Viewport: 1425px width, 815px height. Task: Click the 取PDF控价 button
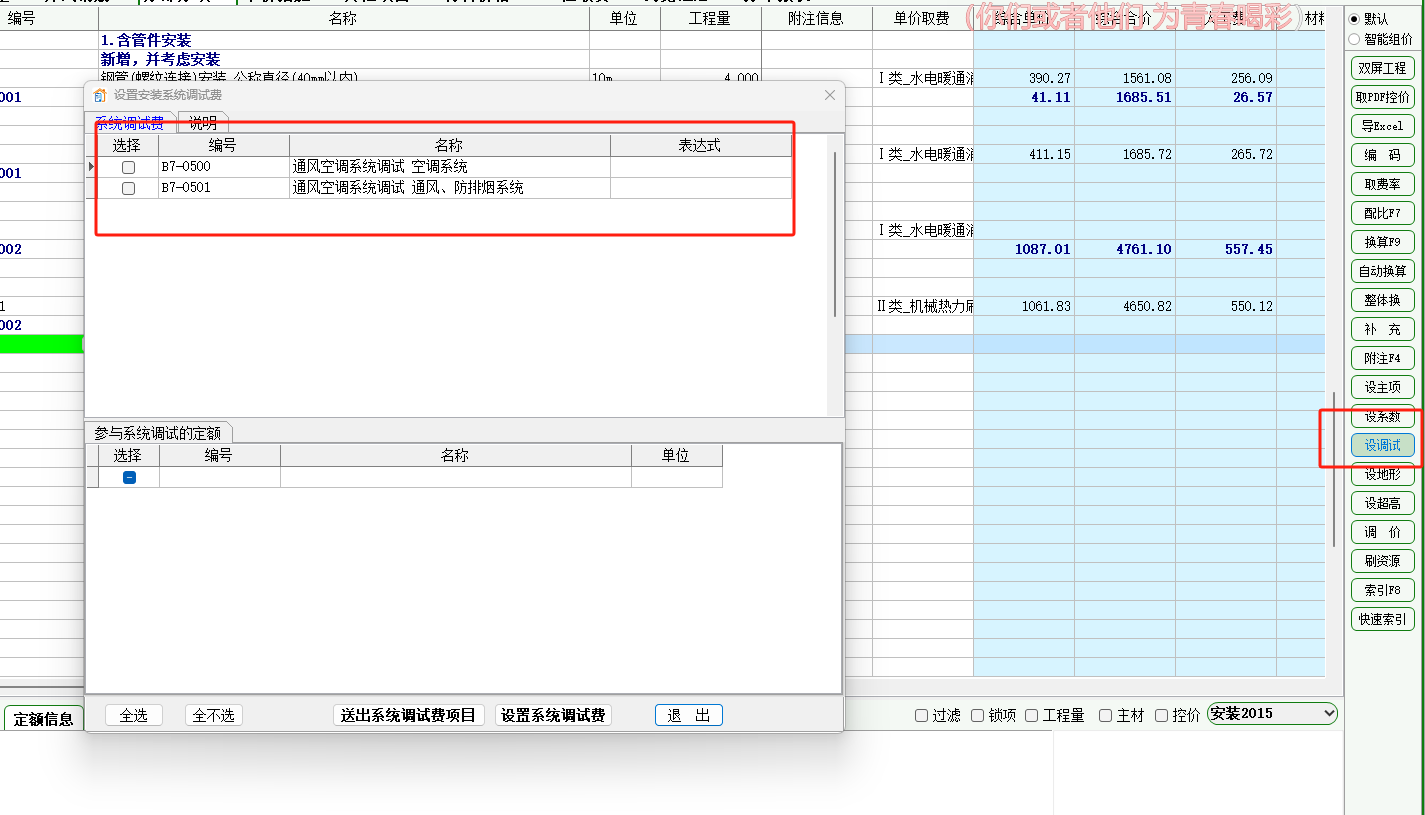pos(1383,97)
